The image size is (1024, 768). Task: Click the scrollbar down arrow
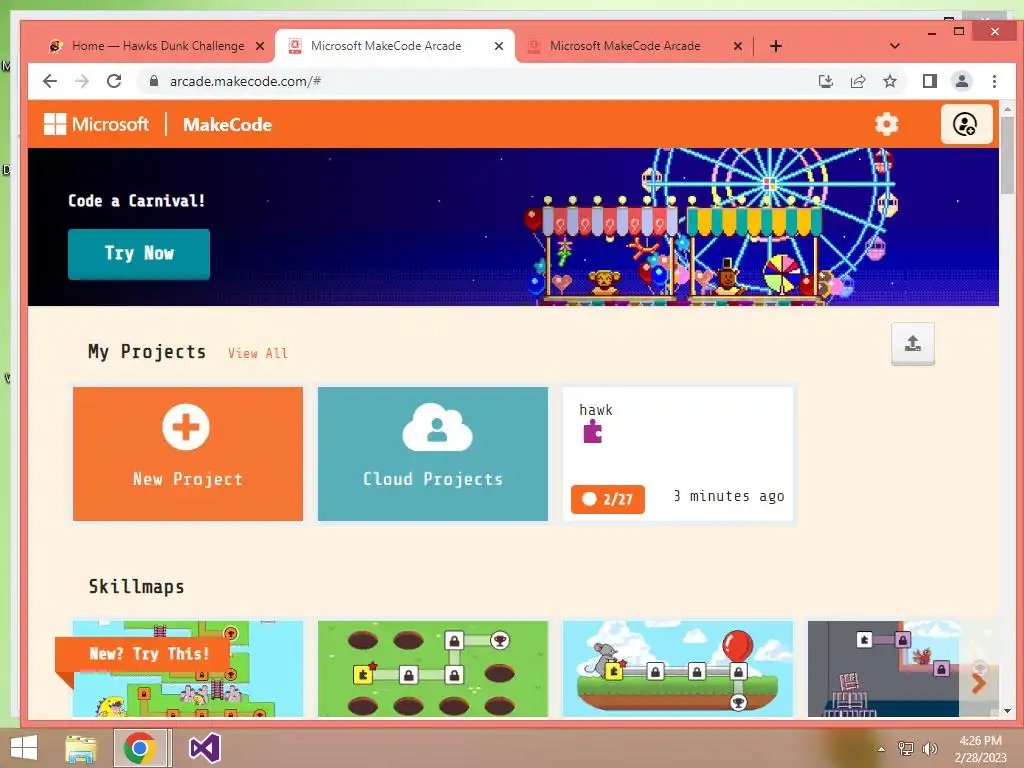pyautogui.click(x=1007, y=711)
